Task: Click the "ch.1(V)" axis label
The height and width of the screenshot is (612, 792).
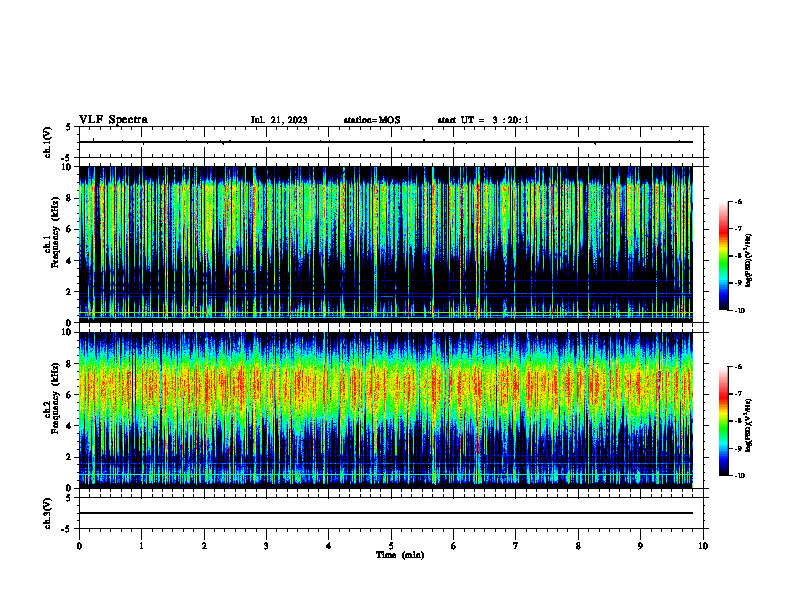Action: pyautogui.click(x=48, y=142)
